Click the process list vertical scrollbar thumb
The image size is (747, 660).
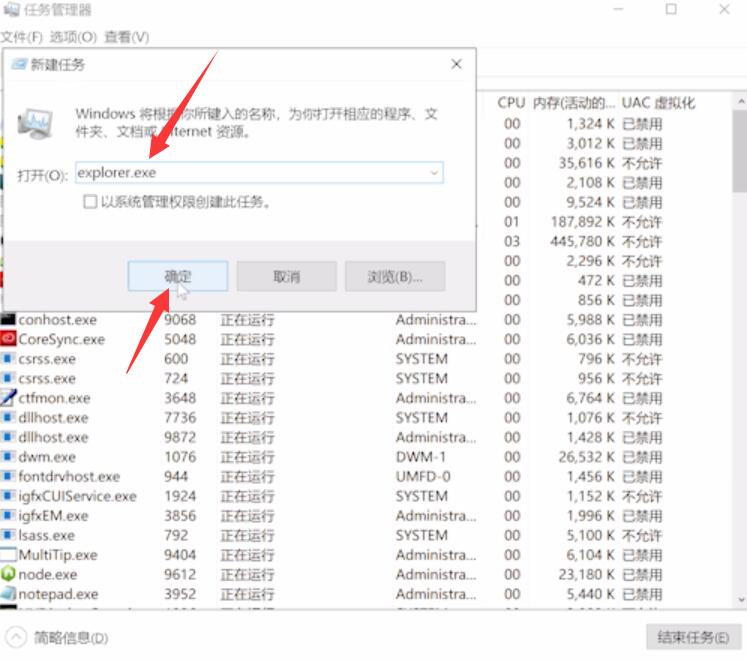pyautogui.click(x=740, y=150)
